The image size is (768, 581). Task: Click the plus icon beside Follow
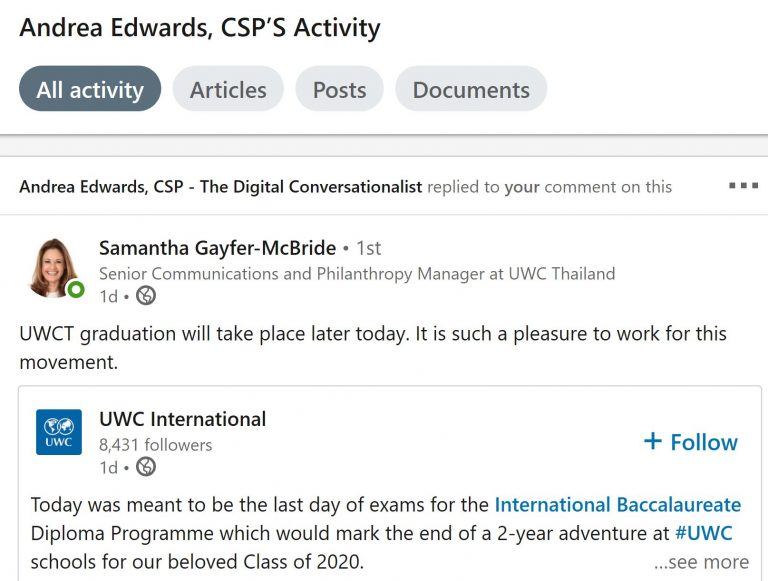tap(653, 442)
